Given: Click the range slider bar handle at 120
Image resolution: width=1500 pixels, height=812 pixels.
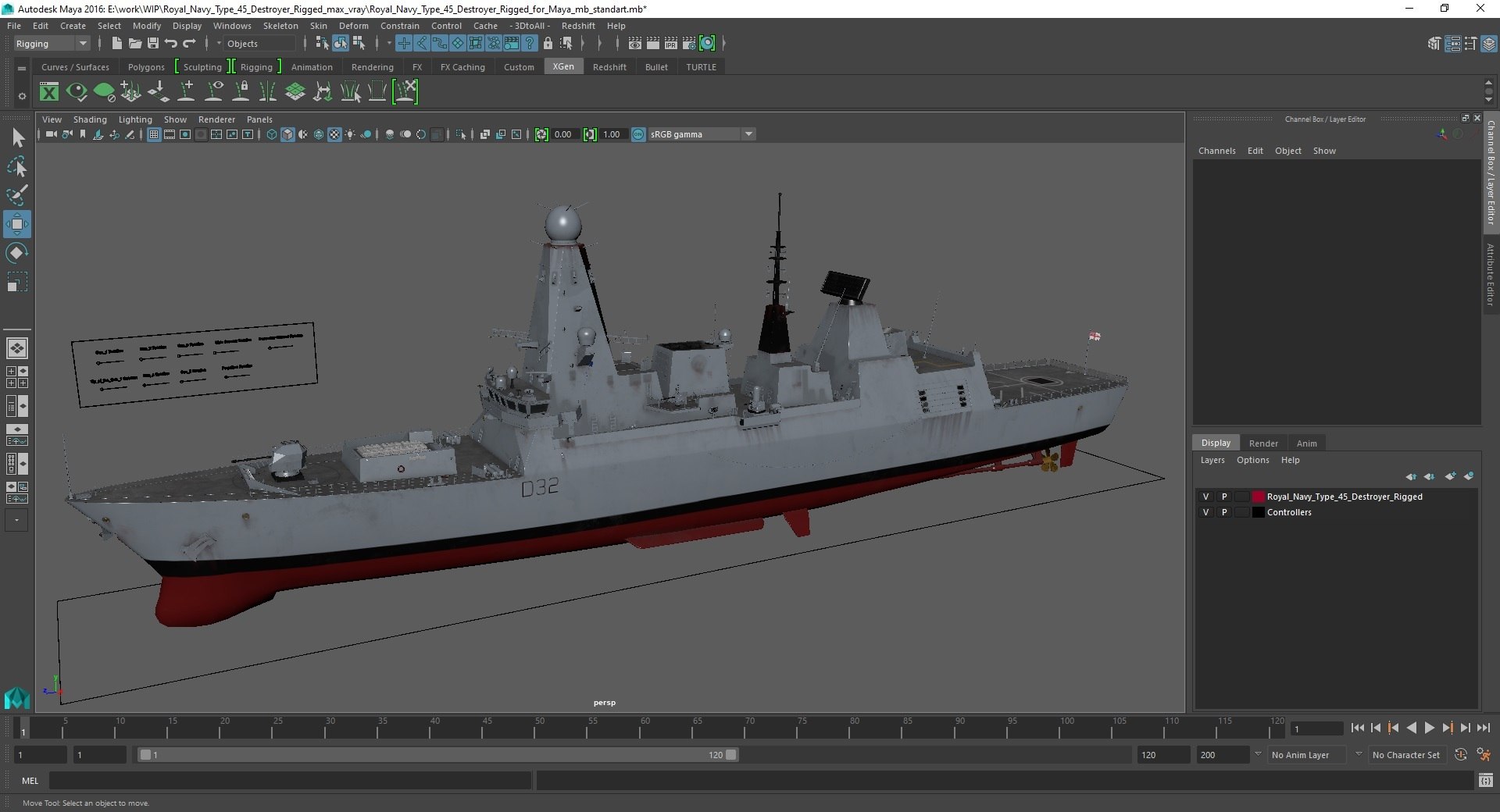Looking at the screenshot, I should pyautogui.click(x=730, y=755).
